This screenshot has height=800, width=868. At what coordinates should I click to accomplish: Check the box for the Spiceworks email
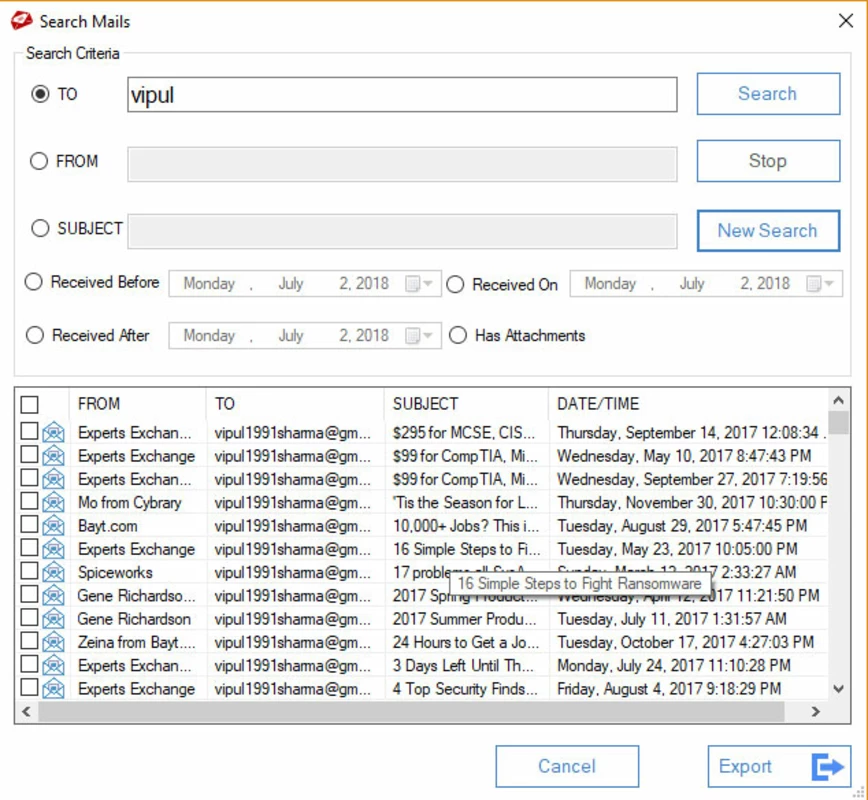(x=29, y=571)
